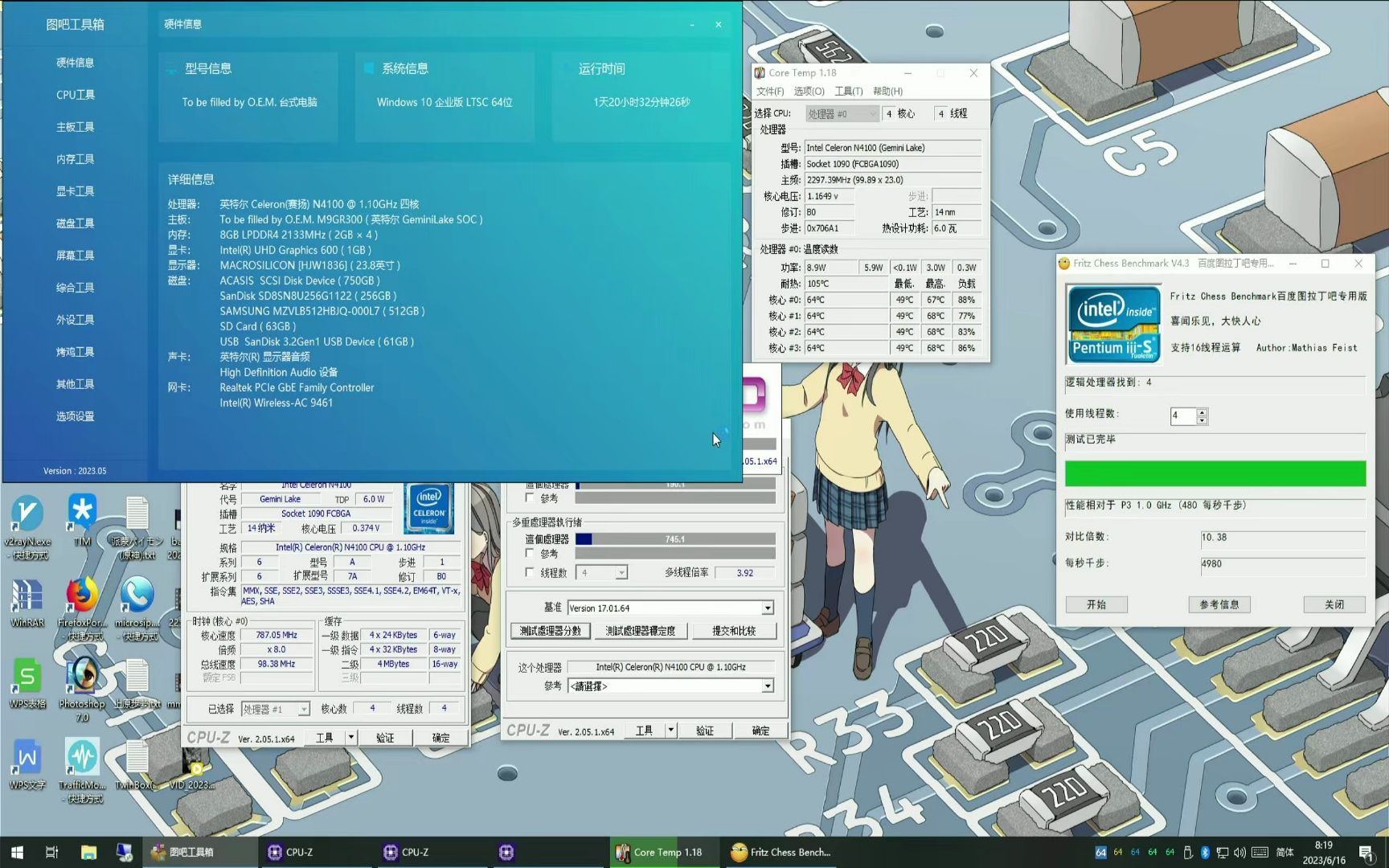This screenshot has height=868, width=1389.
Task: Click the multi-thread 745.1 score bar
Action: click(675, 539)
